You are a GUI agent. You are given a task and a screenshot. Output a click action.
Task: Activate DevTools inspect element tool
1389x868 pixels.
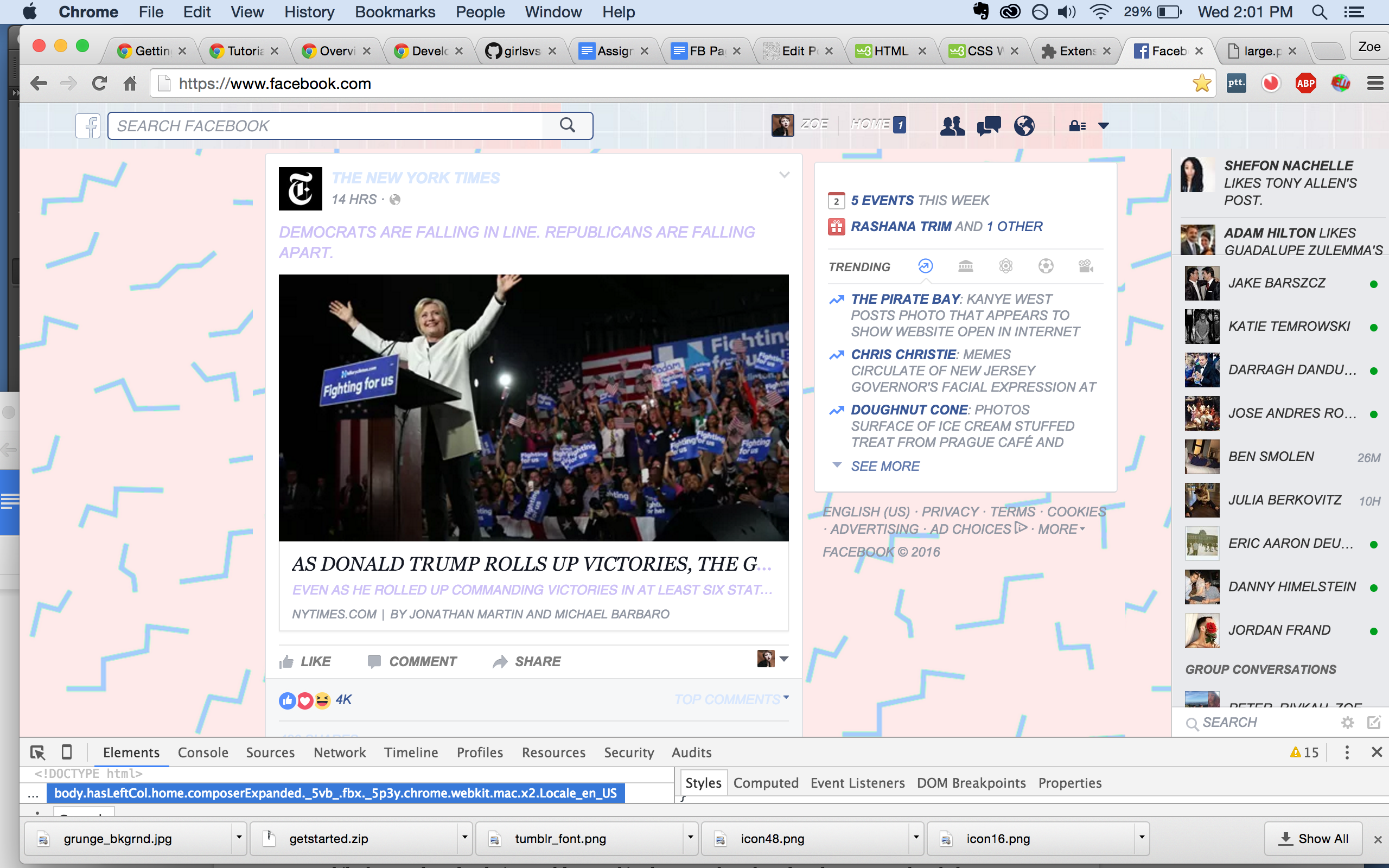37,752
